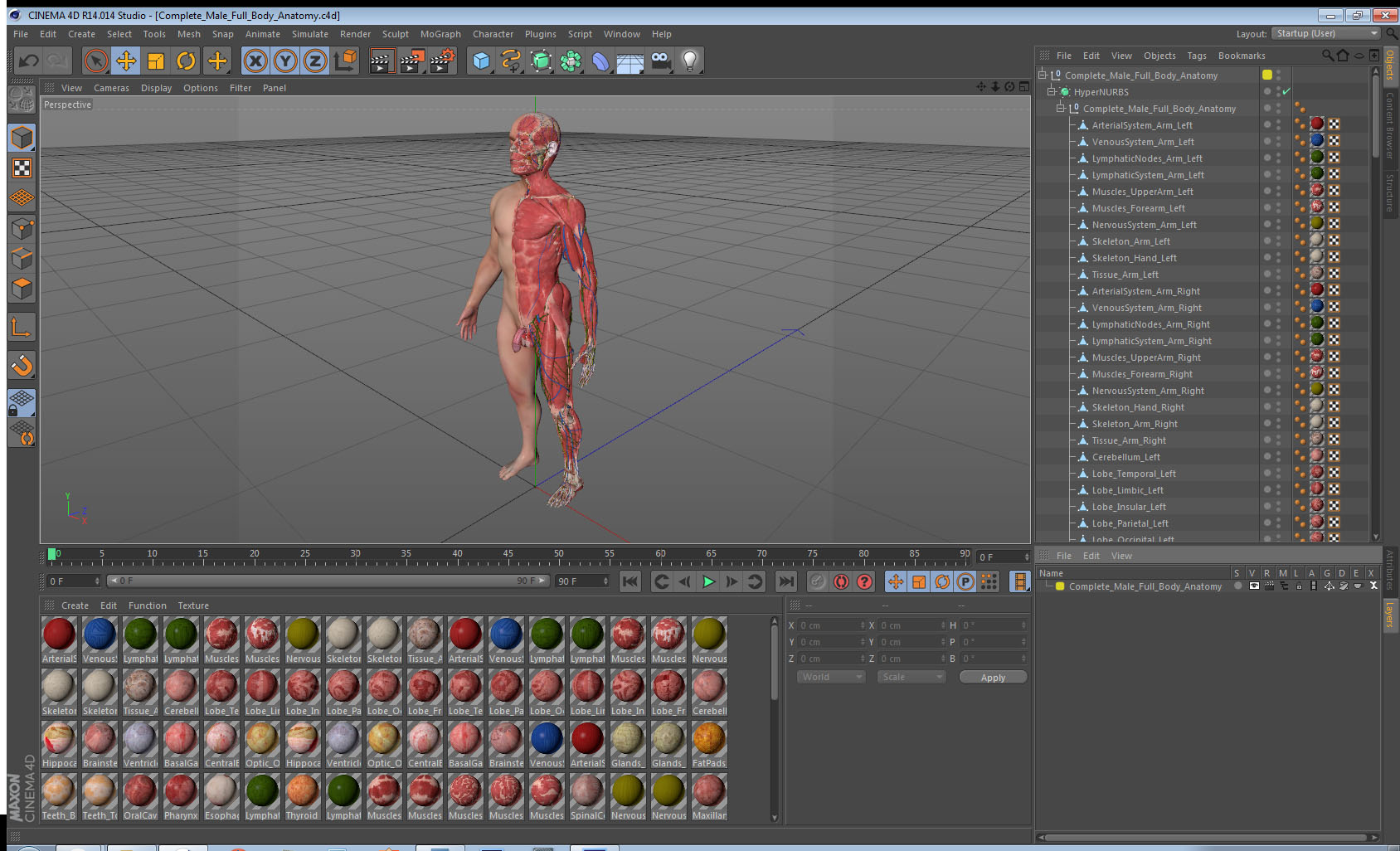
Task: Activate the Rotate tool in toolbar
Action: (x=186, y=61)
